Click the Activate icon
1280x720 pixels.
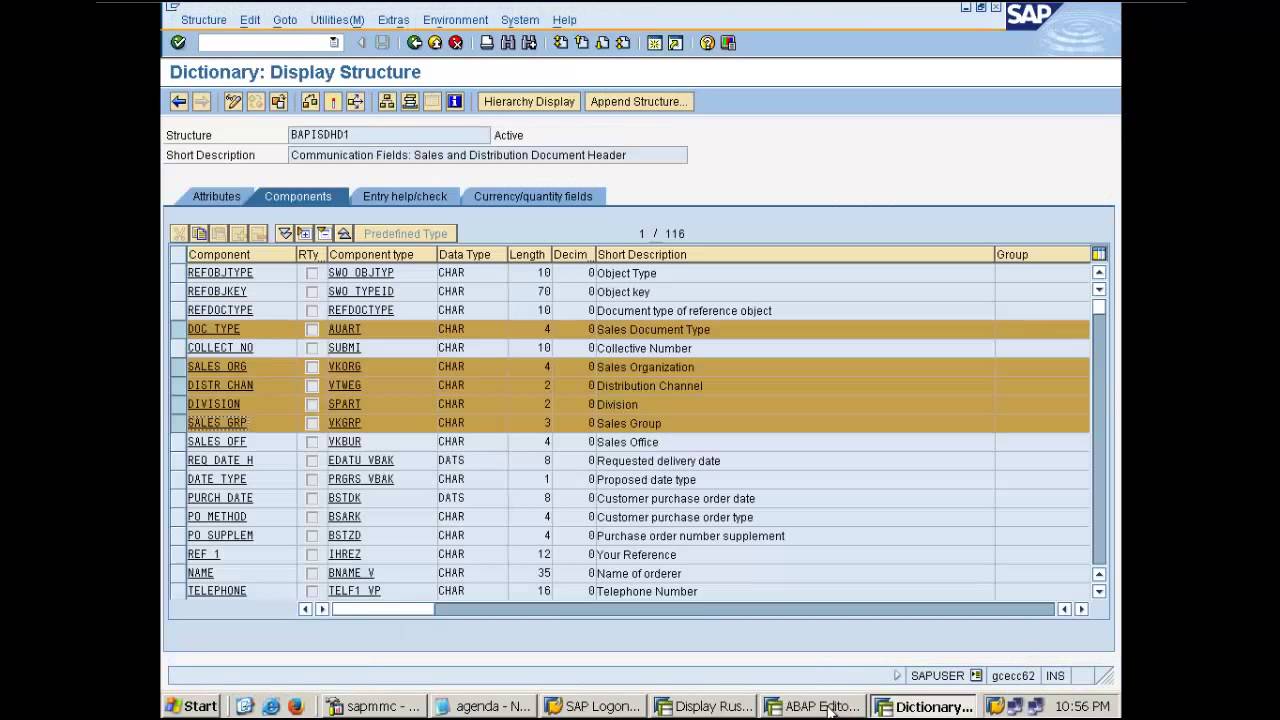[333, 101]
